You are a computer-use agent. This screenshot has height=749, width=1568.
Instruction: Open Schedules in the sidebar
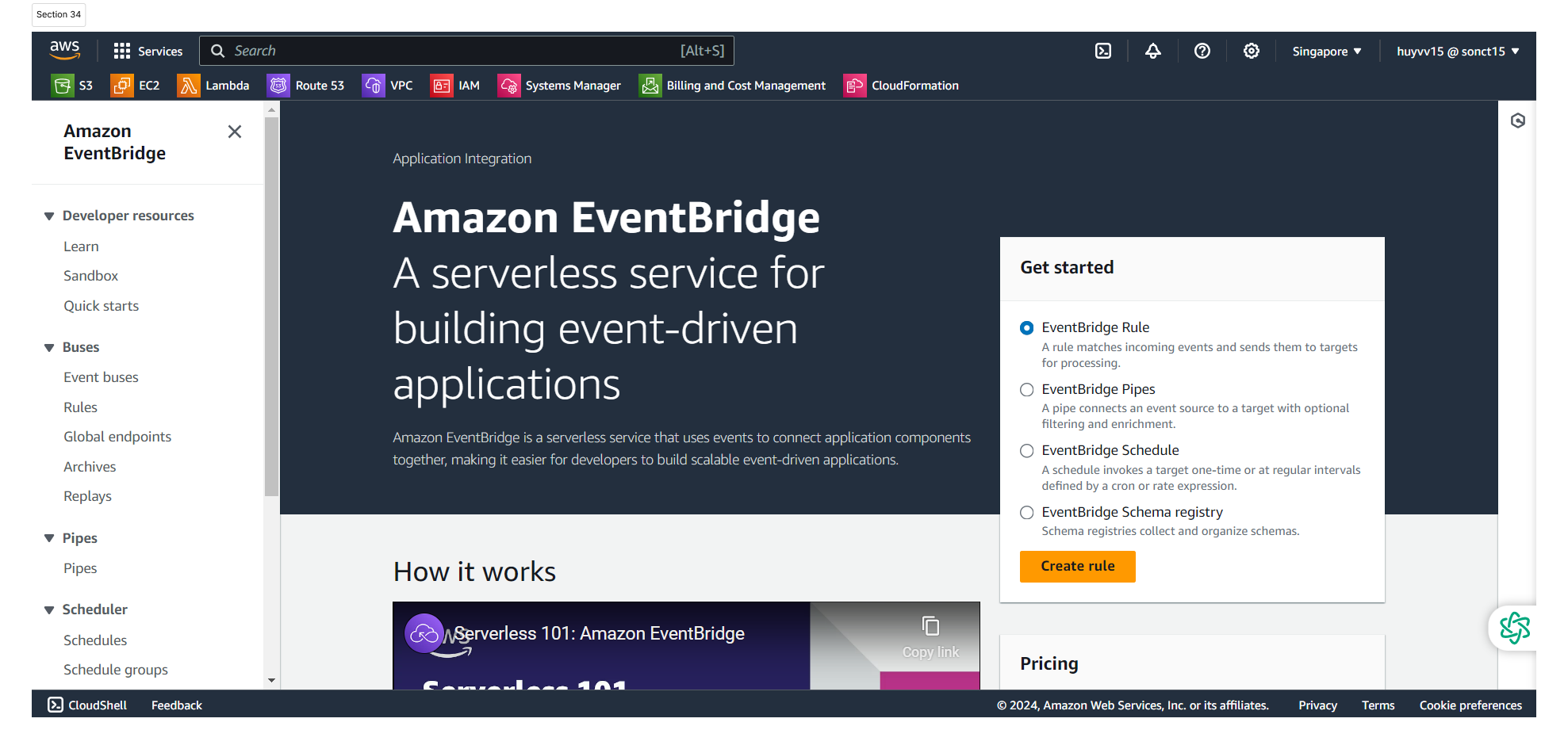click(x=95, y=640)
